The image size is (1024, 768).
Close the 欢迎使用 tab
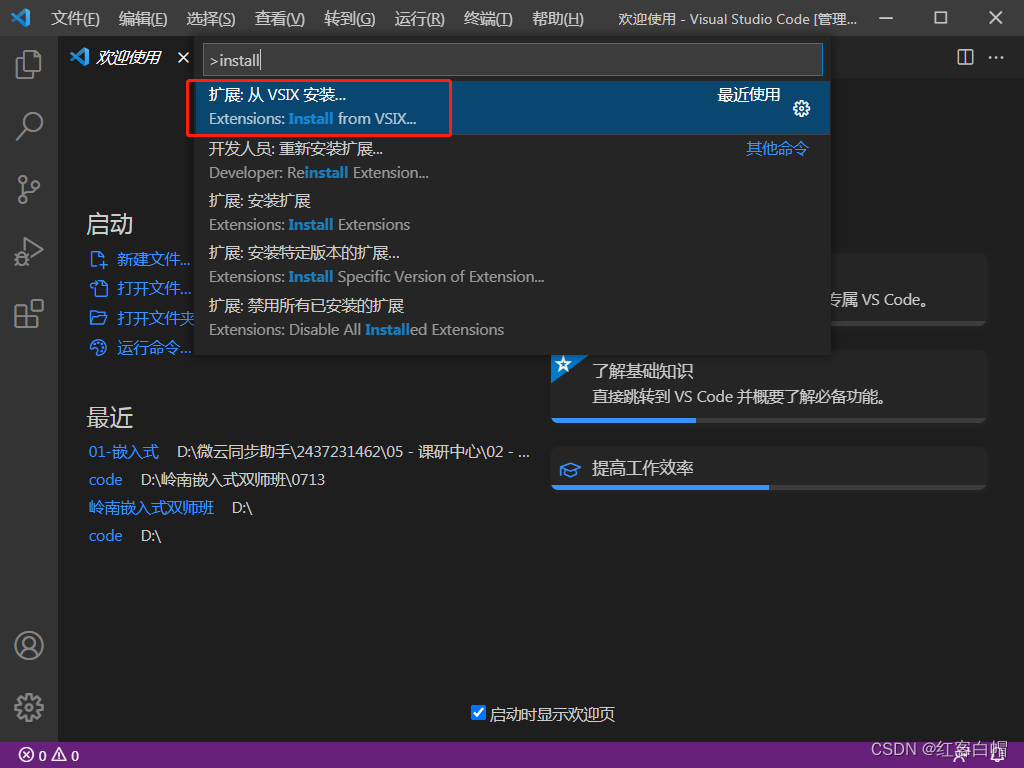click(184, 57)
